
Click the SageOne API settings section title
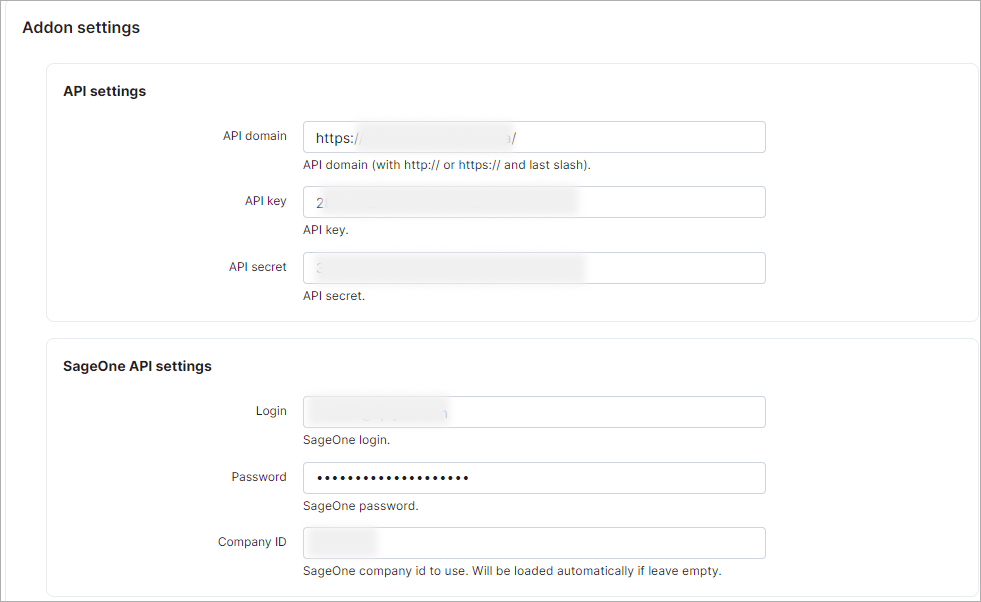[137, 366]
